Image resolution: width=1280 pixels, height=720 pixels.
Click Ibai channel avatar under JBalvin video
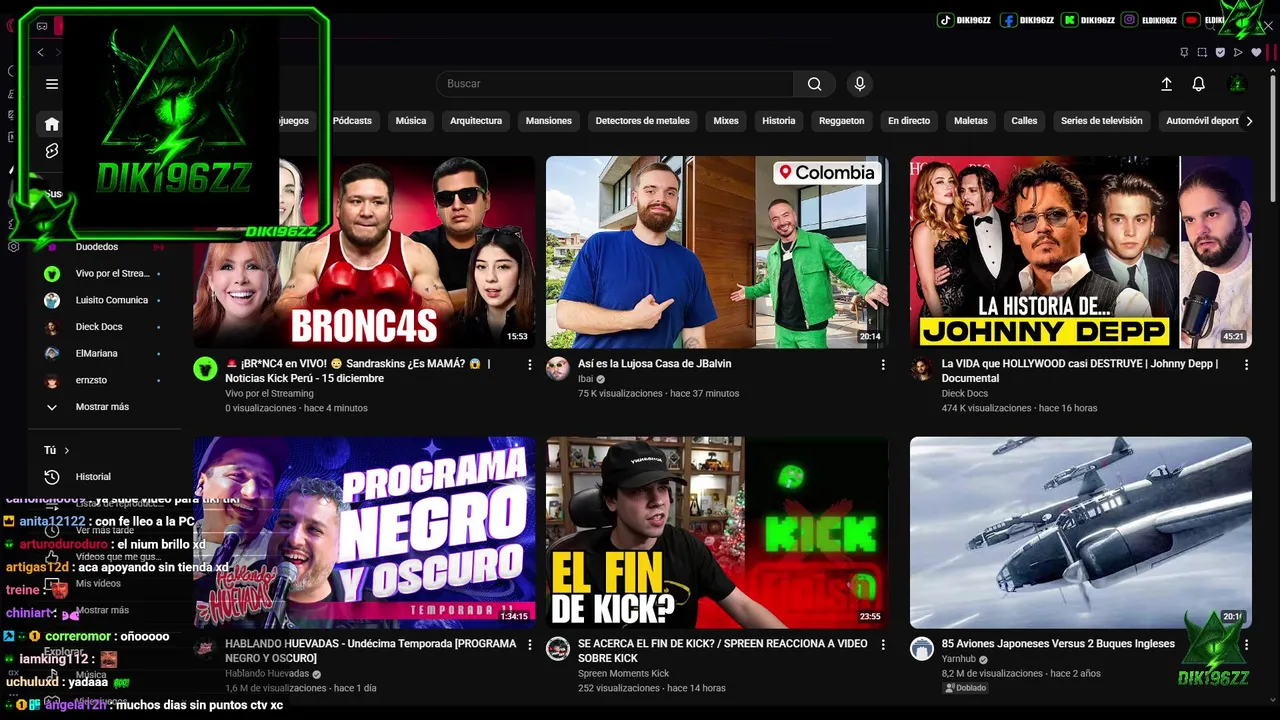click(x=558, y=368)
